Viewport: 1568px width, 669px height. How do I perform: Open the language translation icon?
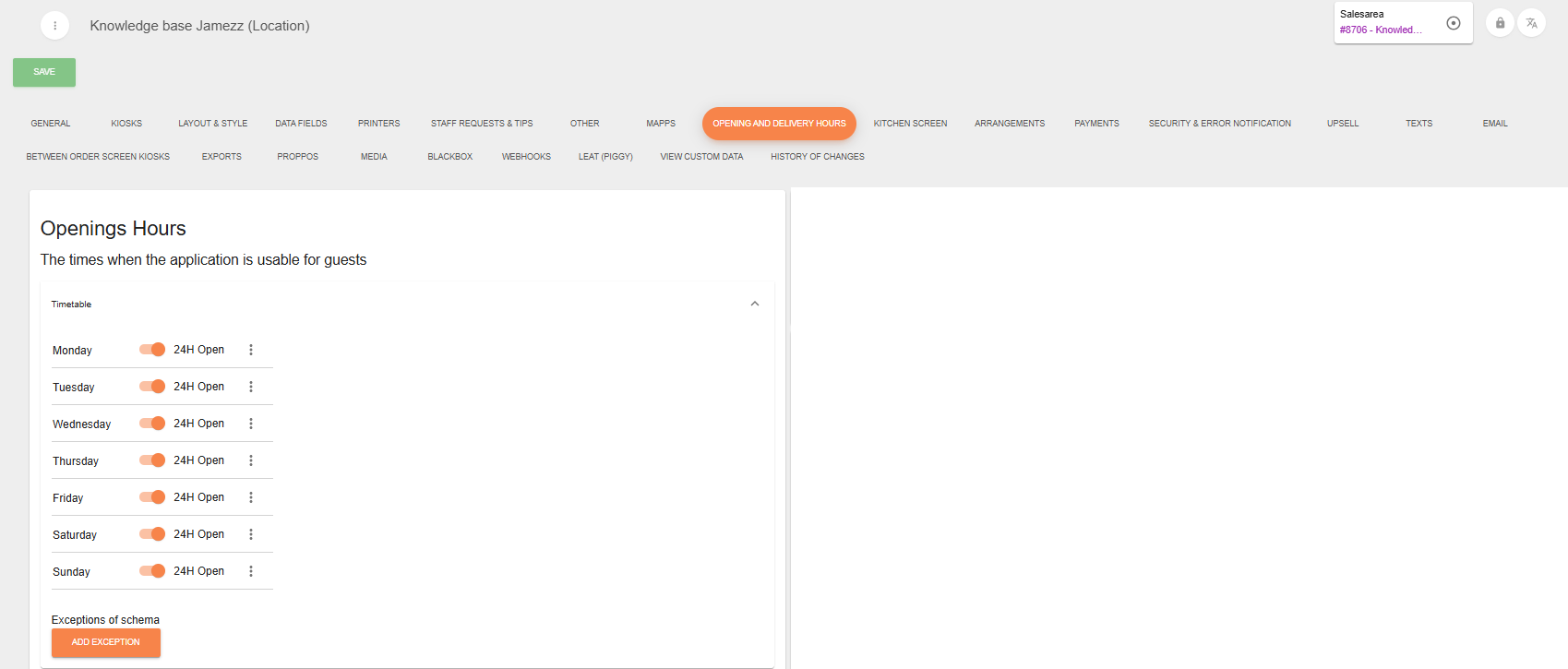click(x=1531, y=23)
